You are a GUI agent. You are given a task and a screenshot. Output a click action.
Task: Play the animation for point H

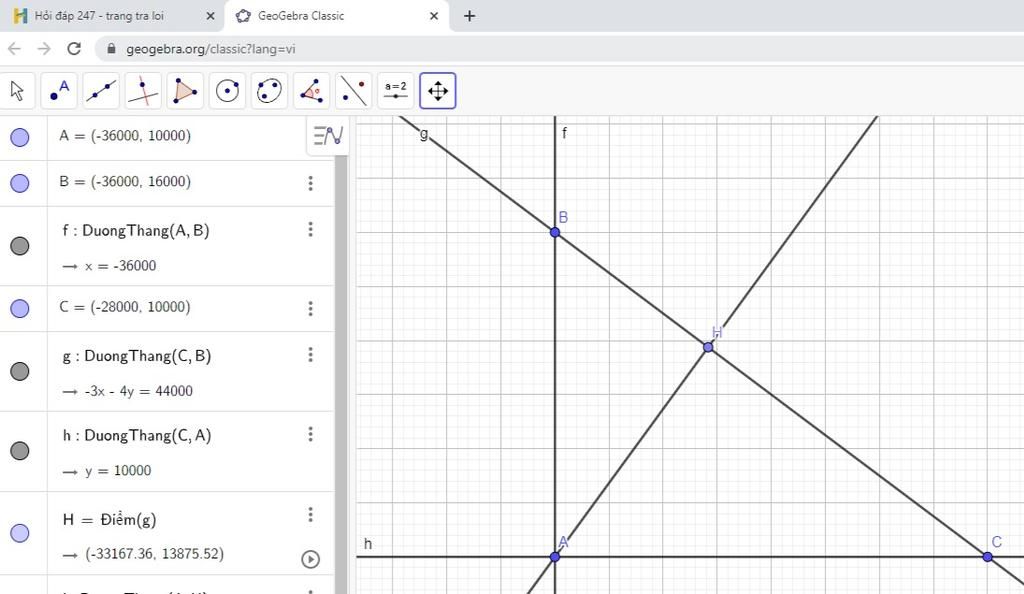(x=311, y=559)
